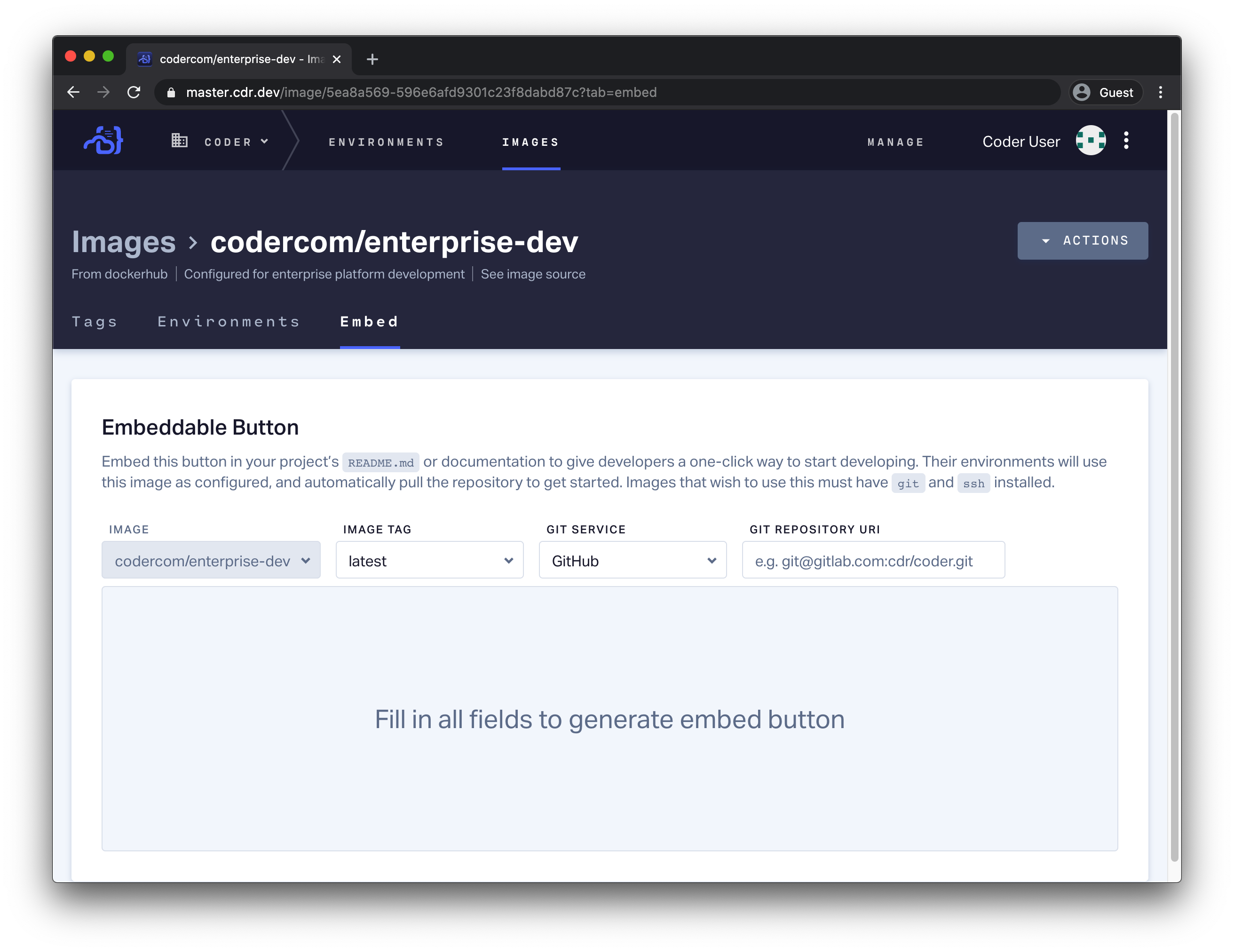
Task: Switch to the Environments sub-tab
Action: [x=228, y=321]
